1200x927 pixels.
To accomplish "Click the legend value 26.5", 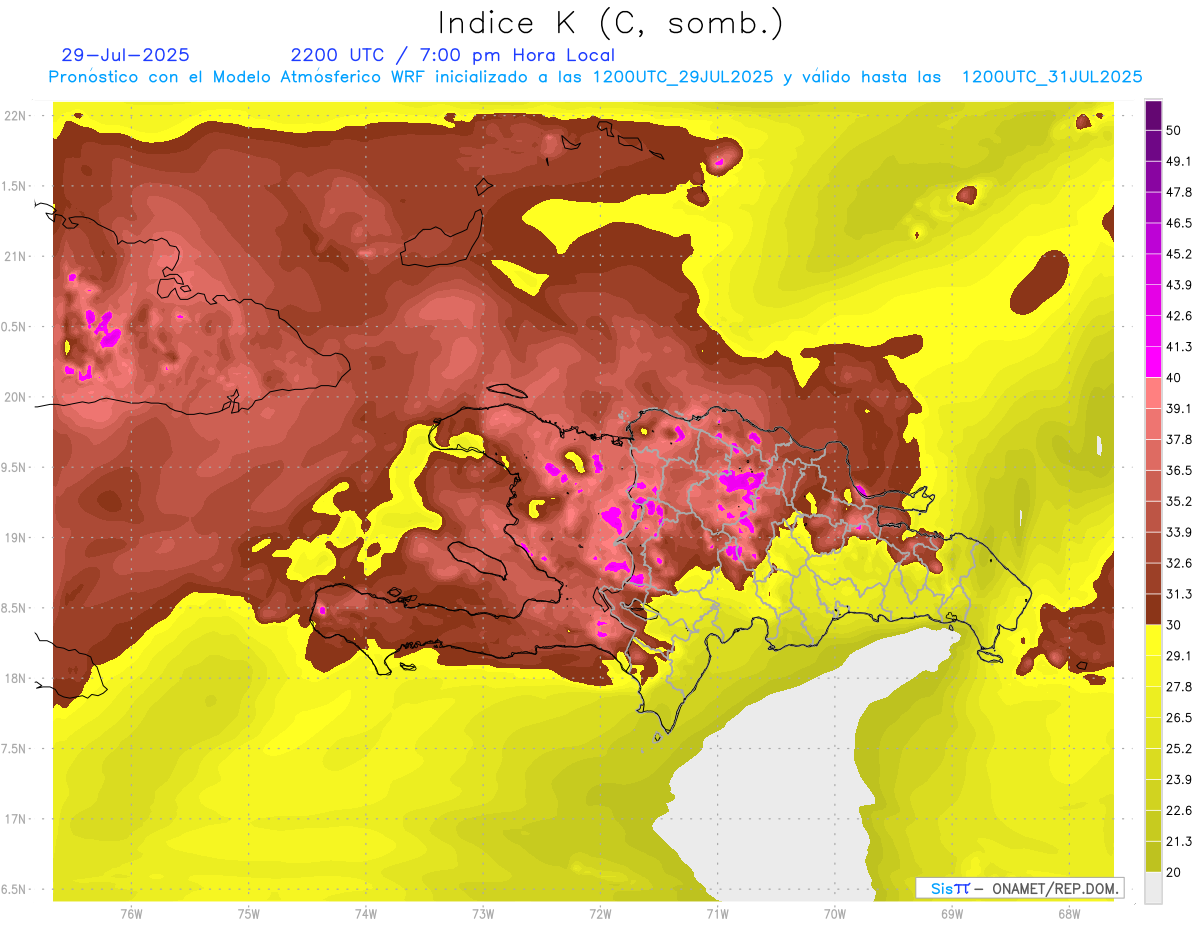I will (1178, 718).
